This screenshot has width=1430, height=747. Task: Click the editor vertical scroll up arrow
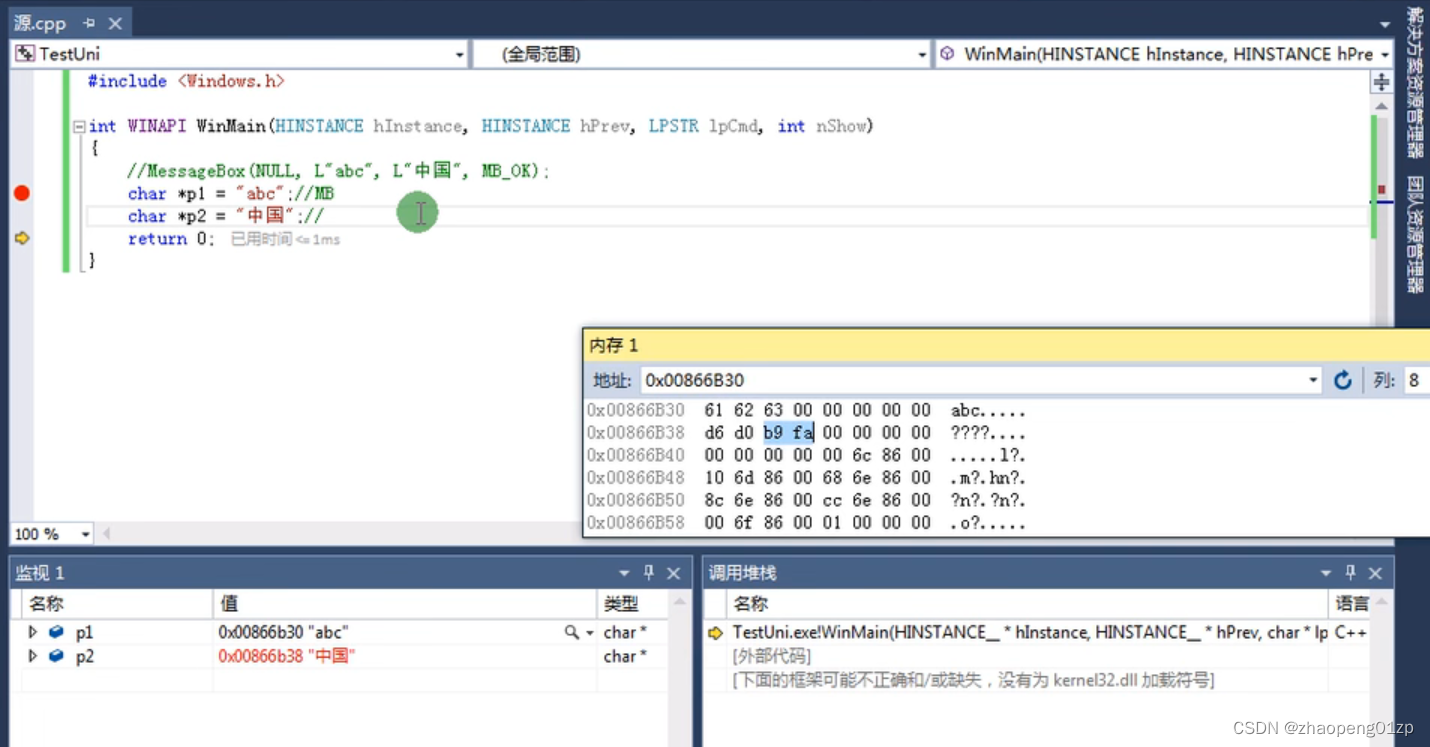pos(1381,106)
